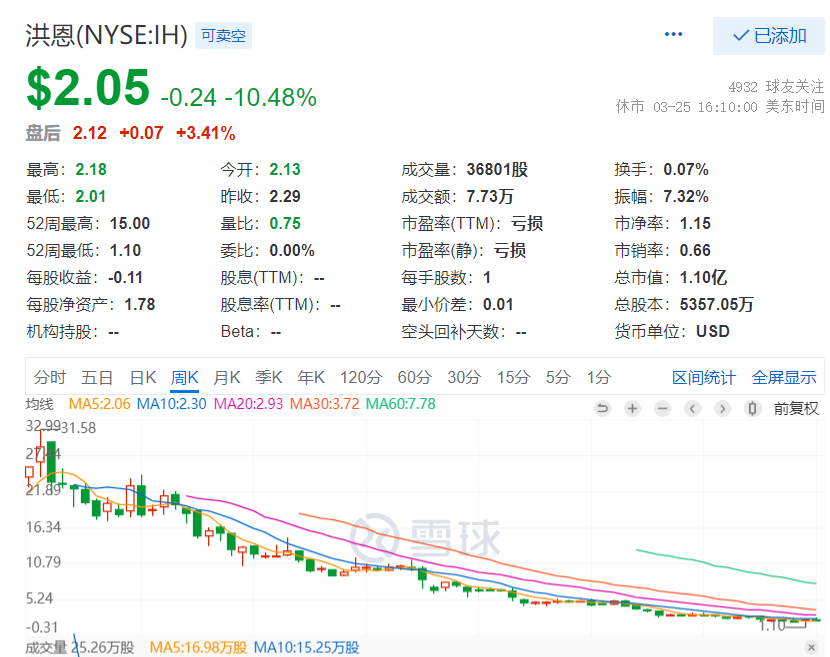The image size is (830, 657).
Task: Click the chart reset (undo) icon
Action: point(602,408)
